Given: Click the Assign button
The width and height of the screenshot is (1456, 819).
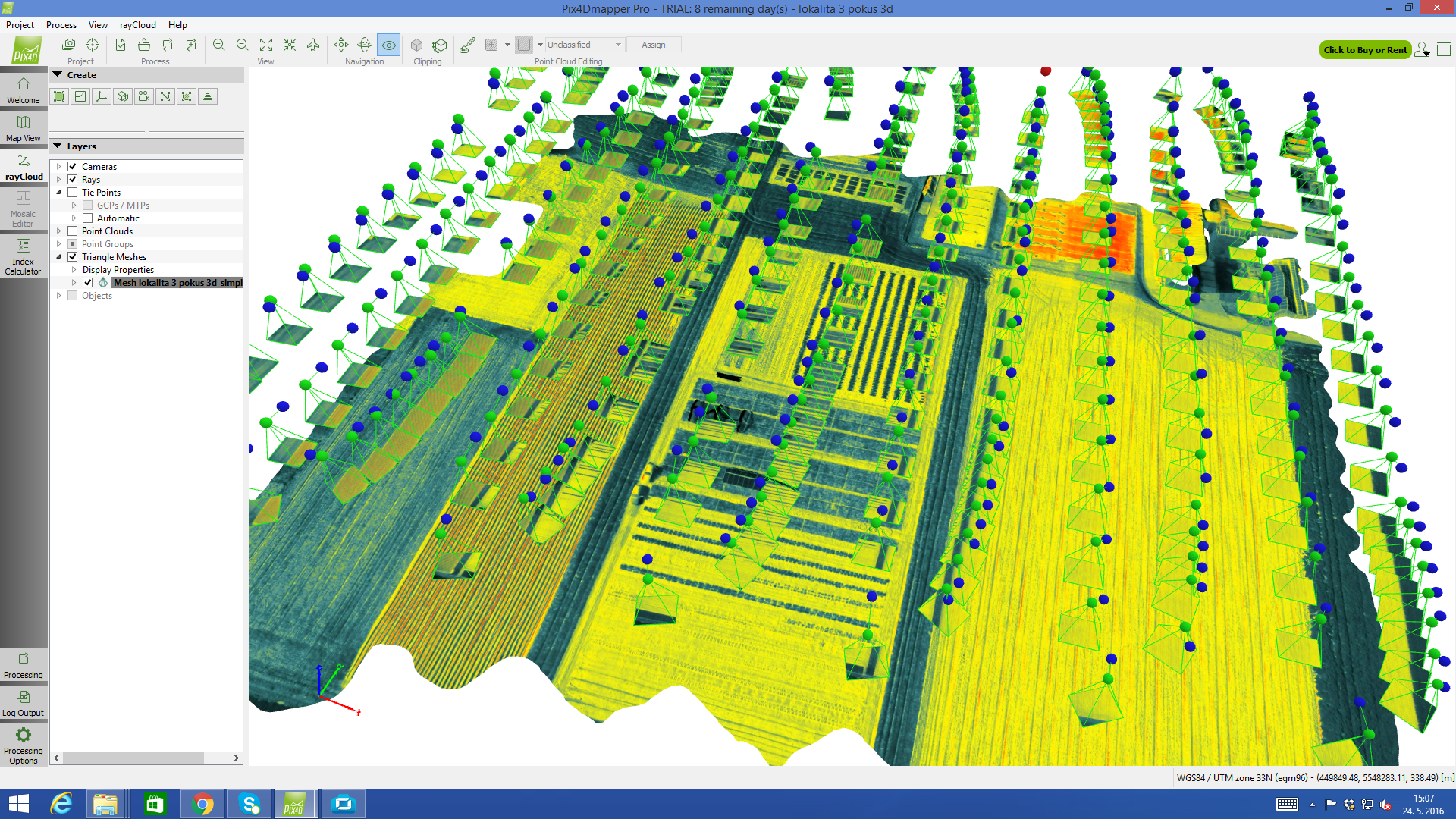Looking at the screenshot, I should 654,45.
